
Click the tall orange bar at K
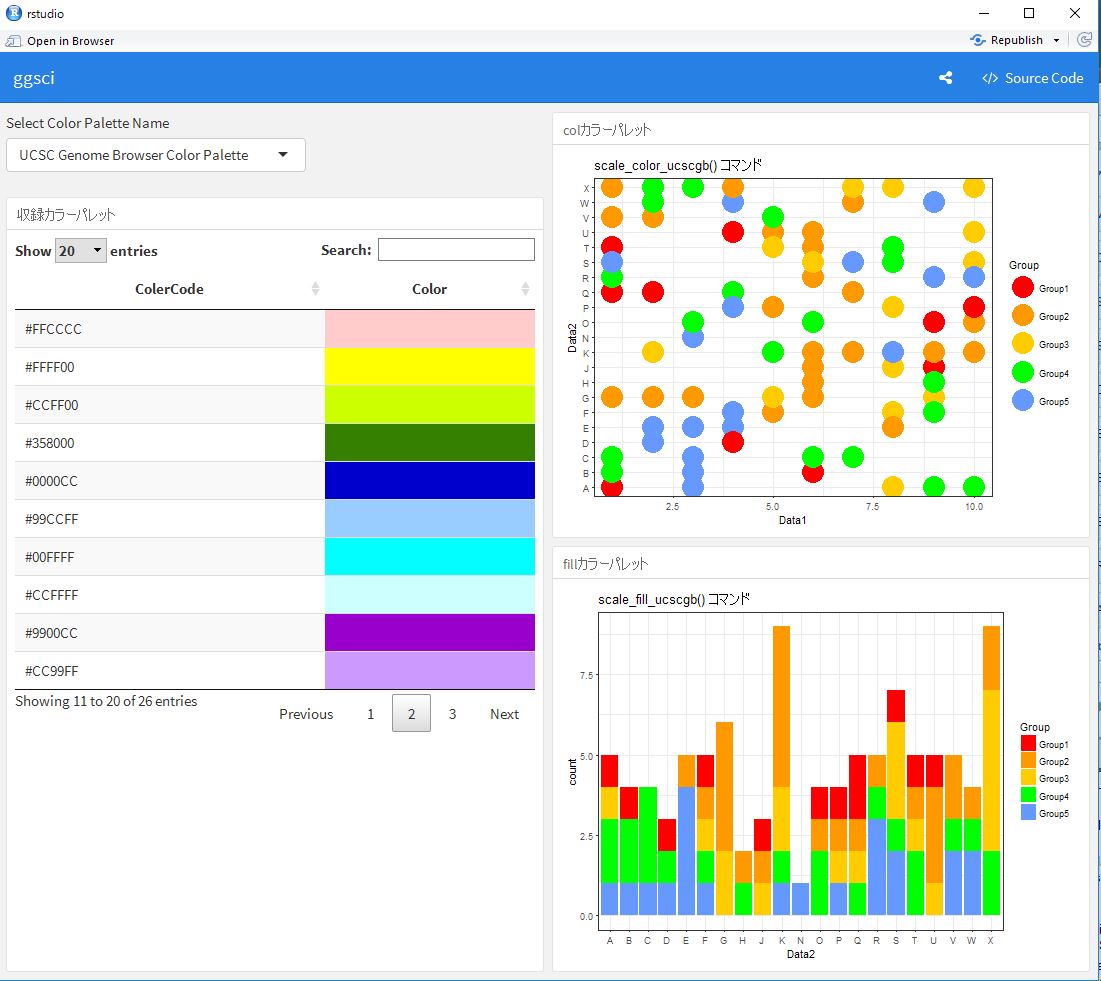(x=782, y=706)
